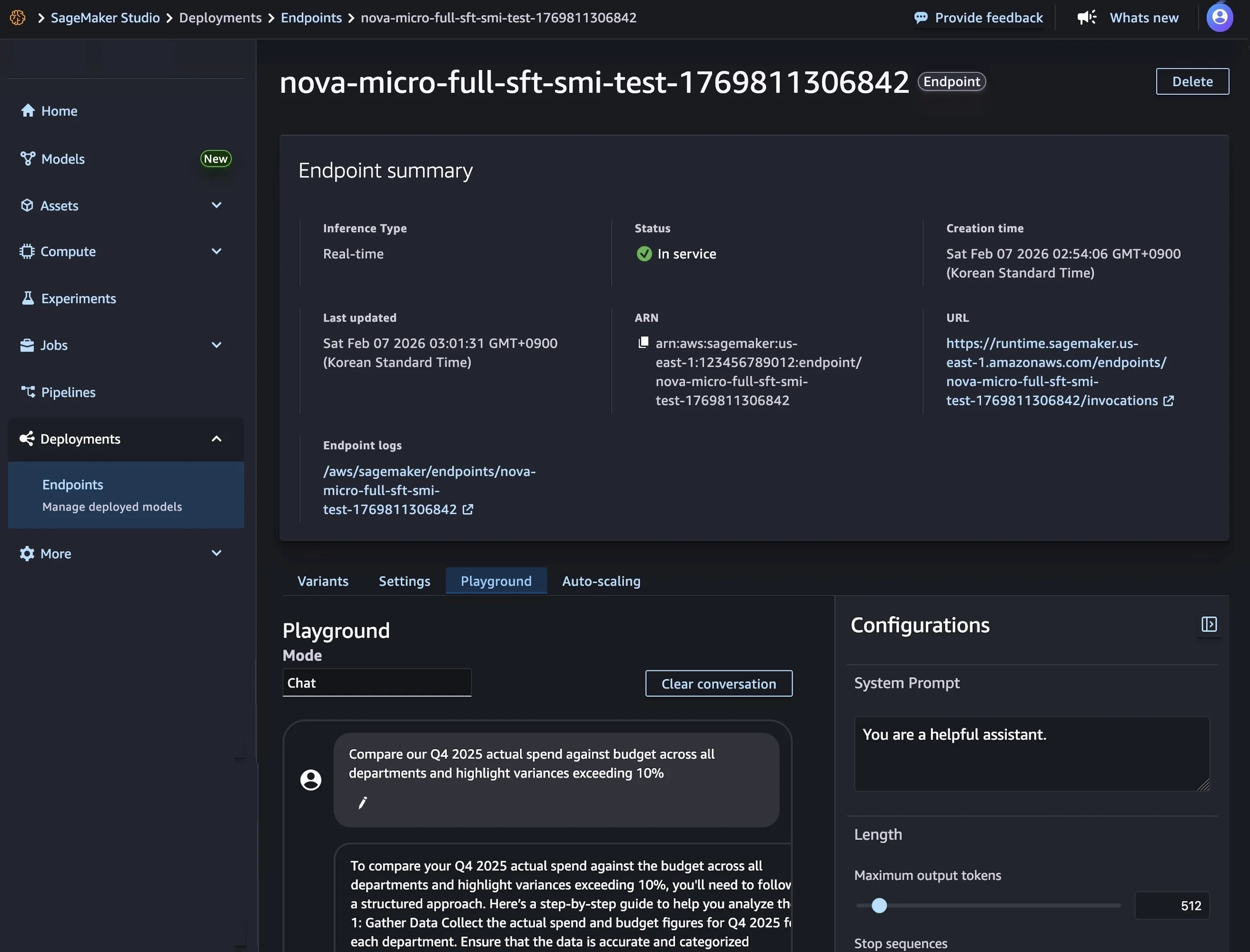Image resolution: width=1250 pixels, height=952 pixels.
Task: Open Models page in sidebar
Action: (63, 159)
